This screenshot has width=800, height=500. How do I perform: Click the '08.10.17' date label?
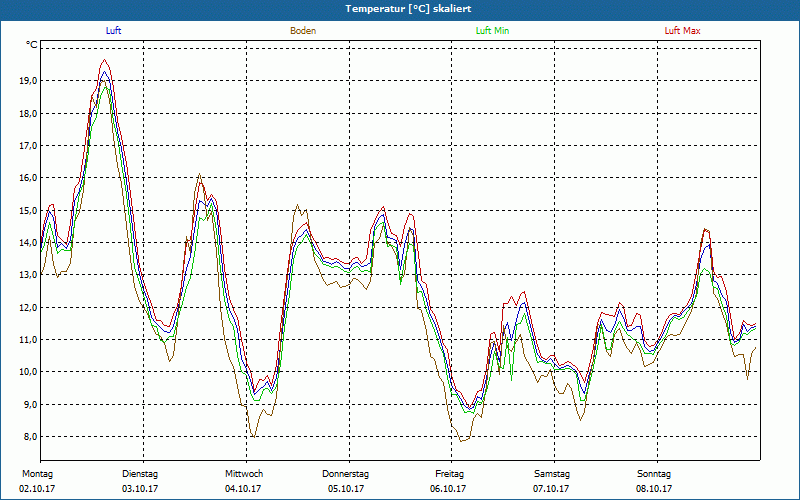pos(654,489)
